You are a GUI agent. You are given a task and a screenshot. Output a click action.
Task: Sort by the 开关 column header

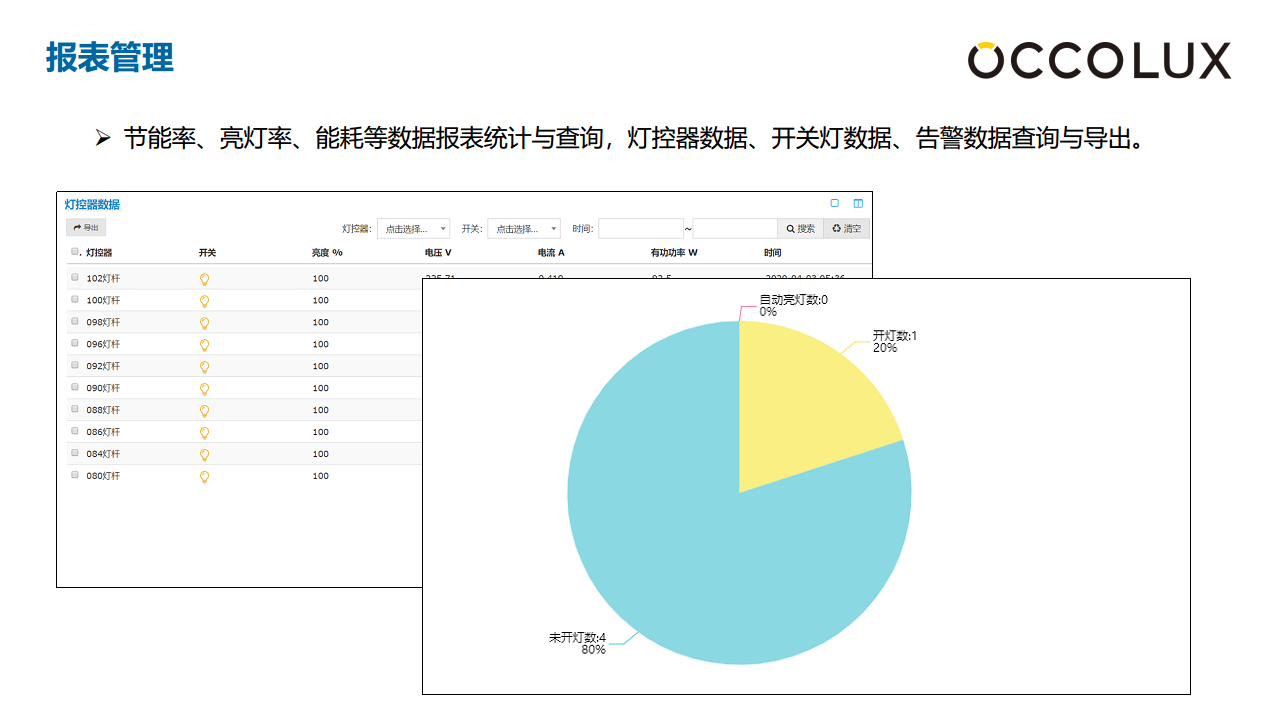(207, 253)
